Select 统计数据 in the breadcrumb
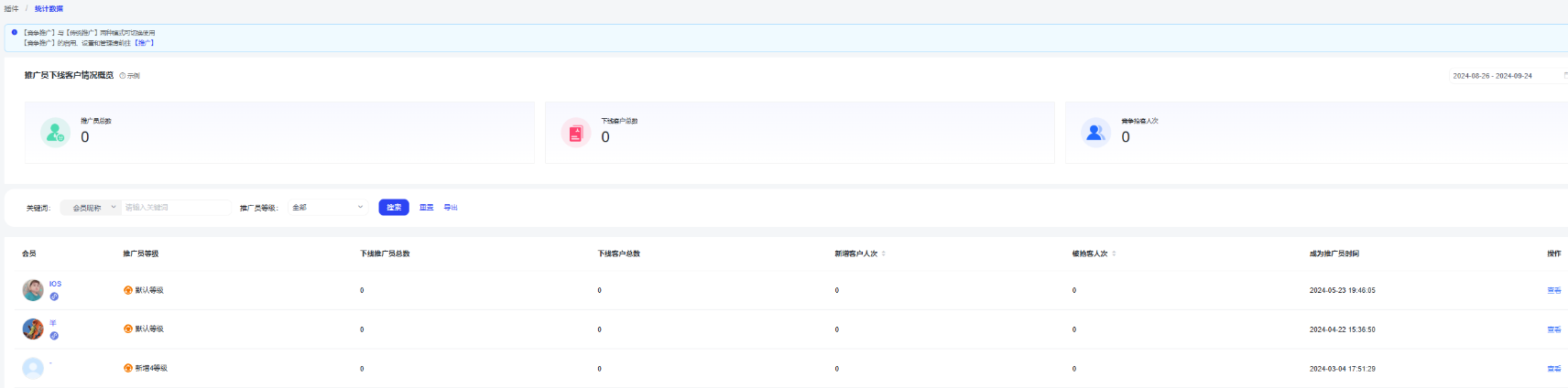The height and width of the screenshot is (388, 1568). tap(49, 9)
